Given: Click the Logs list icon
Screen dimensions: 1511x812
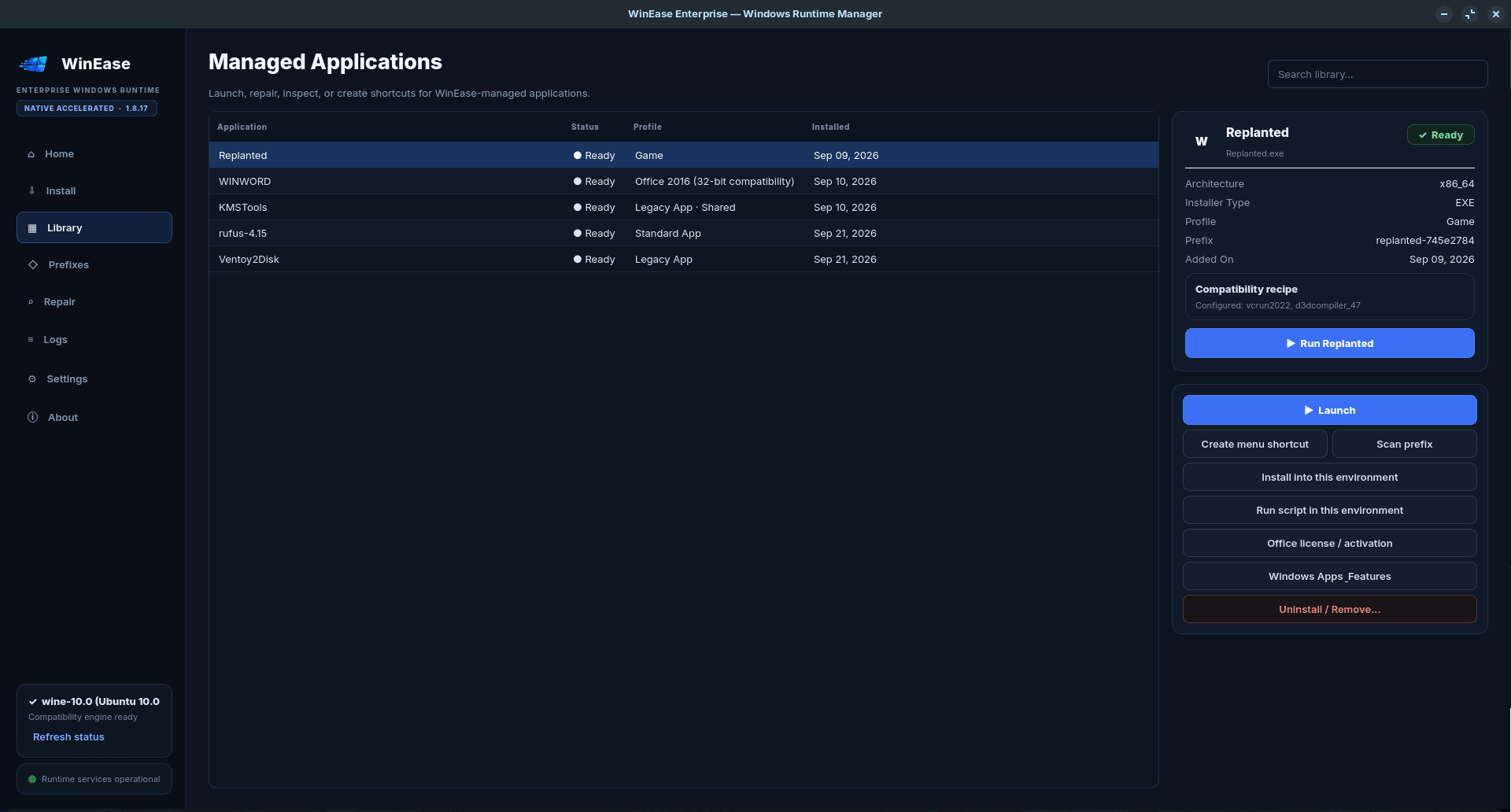Looking at the screenshot, I should [x=31, y=340].
